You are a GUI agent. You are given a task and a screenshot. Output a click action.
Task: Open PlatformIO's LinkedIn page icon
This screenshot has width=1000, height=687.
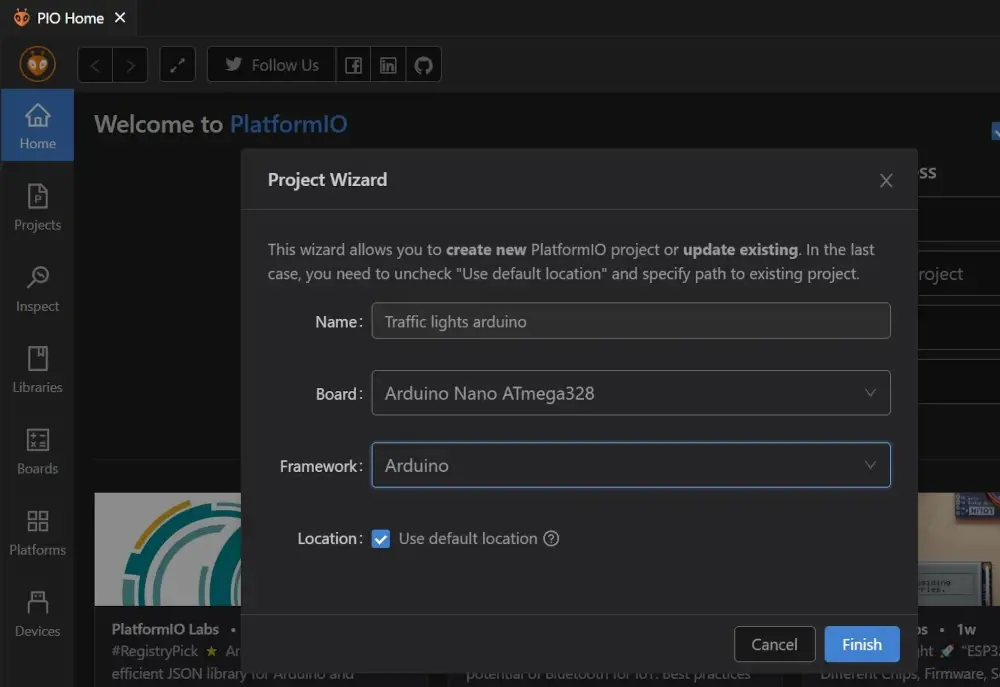tap(388, 64)
